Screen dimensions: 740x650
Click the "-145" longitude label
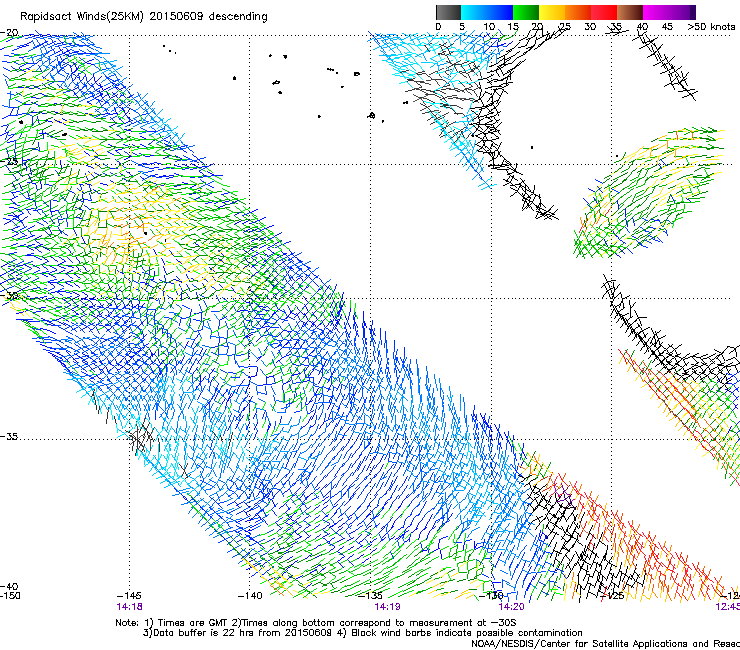[129, 596]
